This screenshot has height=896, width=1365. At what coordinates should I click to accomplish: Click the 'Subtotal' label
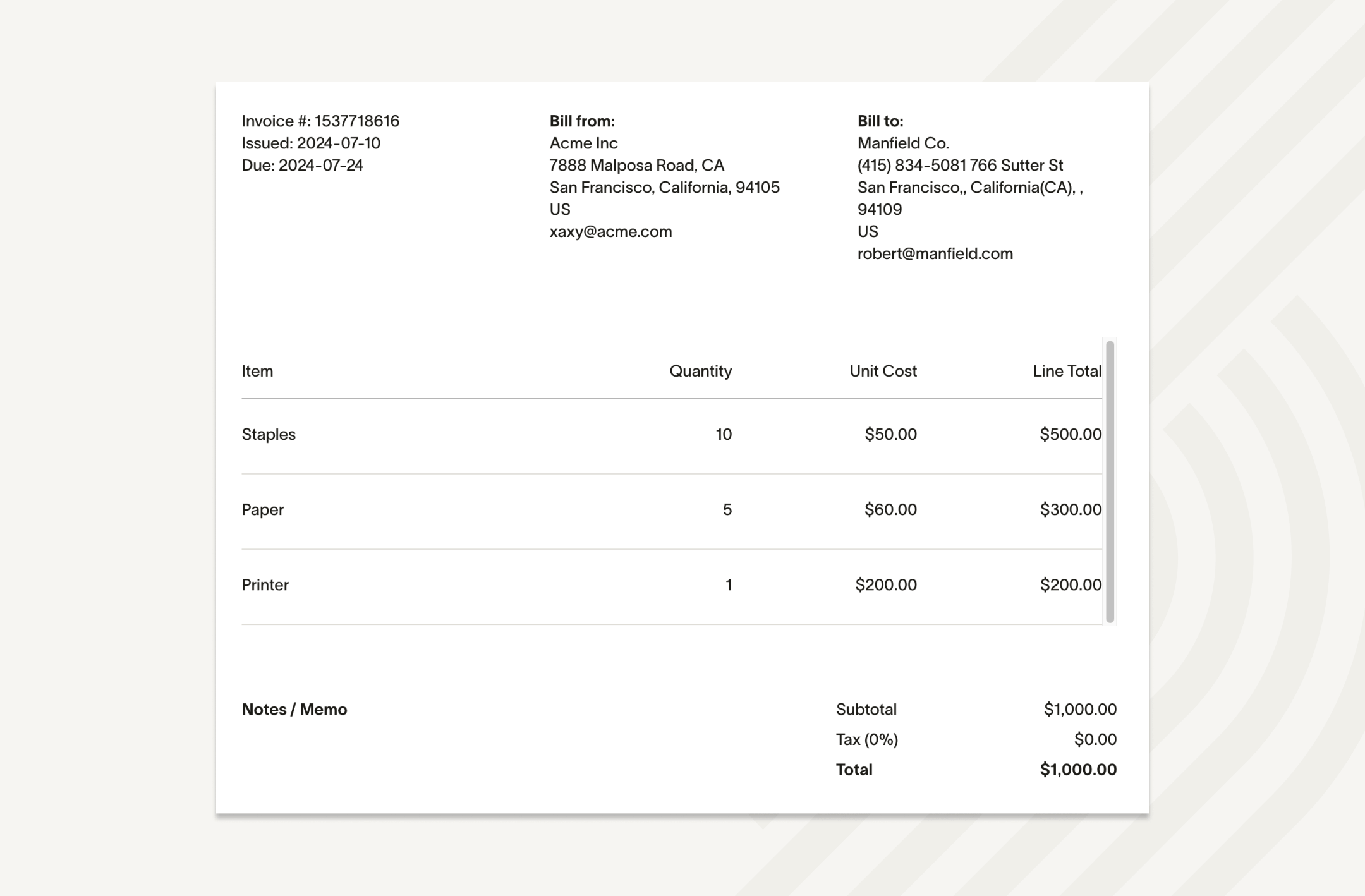point(866,709)
